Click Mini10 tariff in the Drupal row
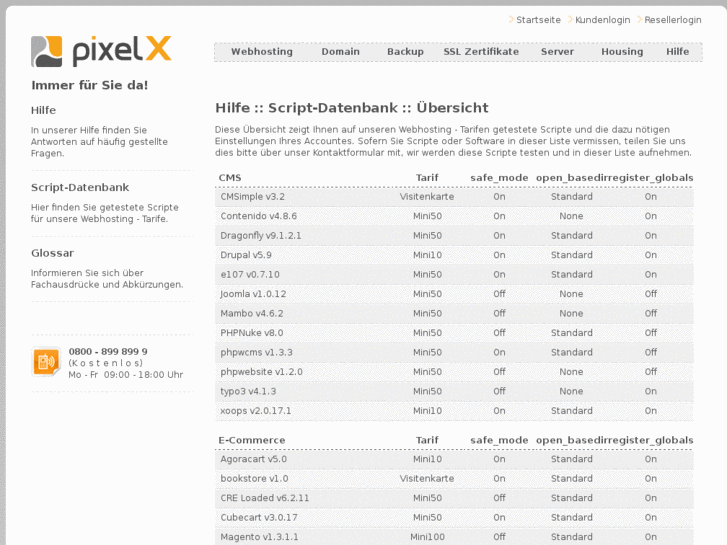 [427, 255]
